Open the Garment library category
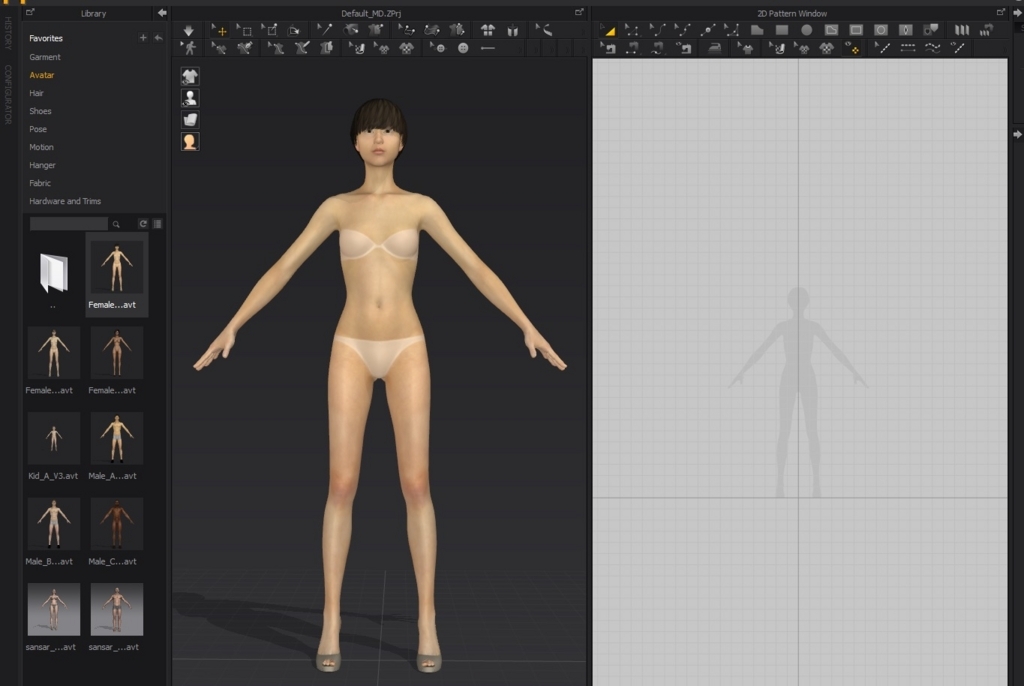The image size is (1024, 686). (x=45, y=57)
